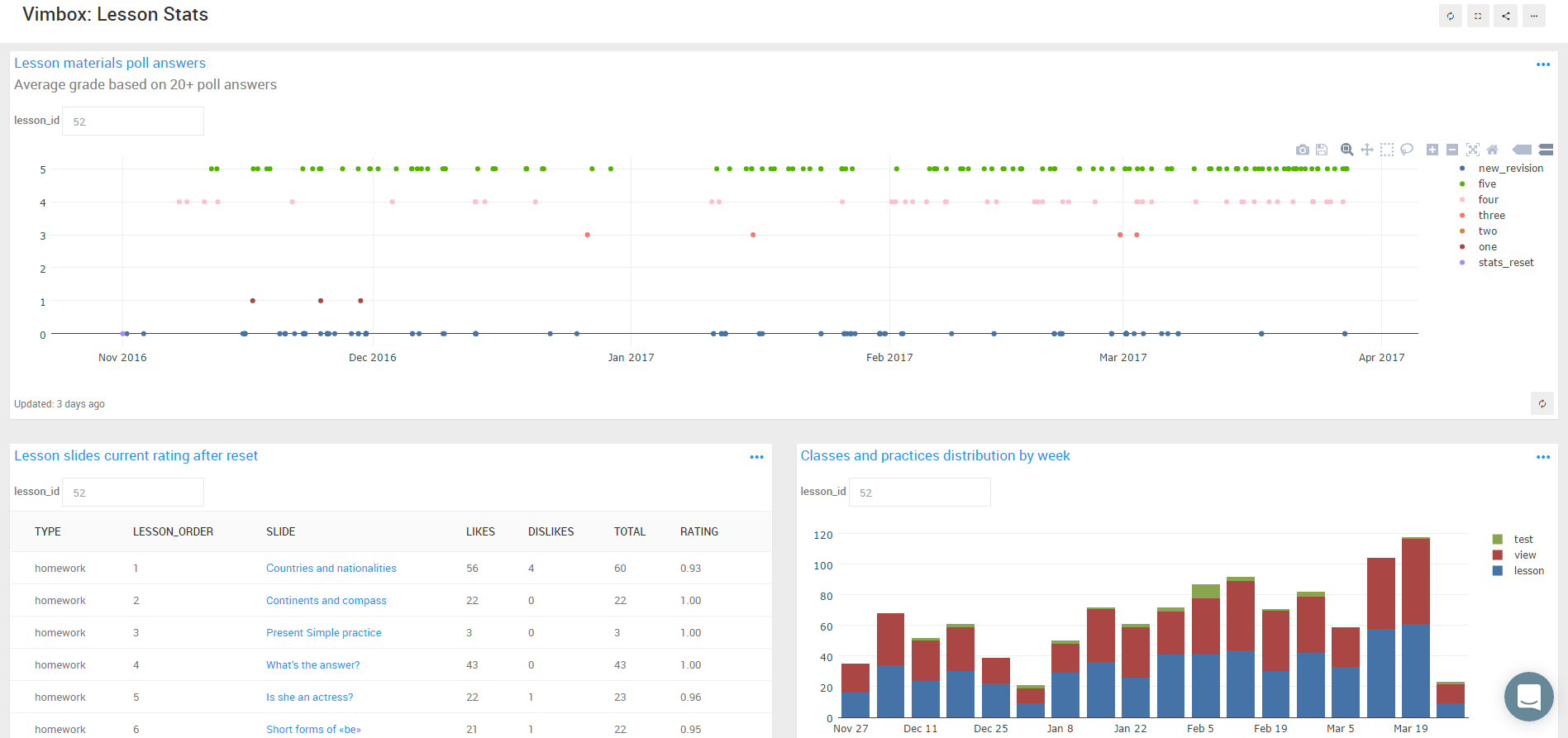Viewport: 1568px width, 738px height.
Task: Toggle 'five' series in poll legend
Action: pos(1486,184)
